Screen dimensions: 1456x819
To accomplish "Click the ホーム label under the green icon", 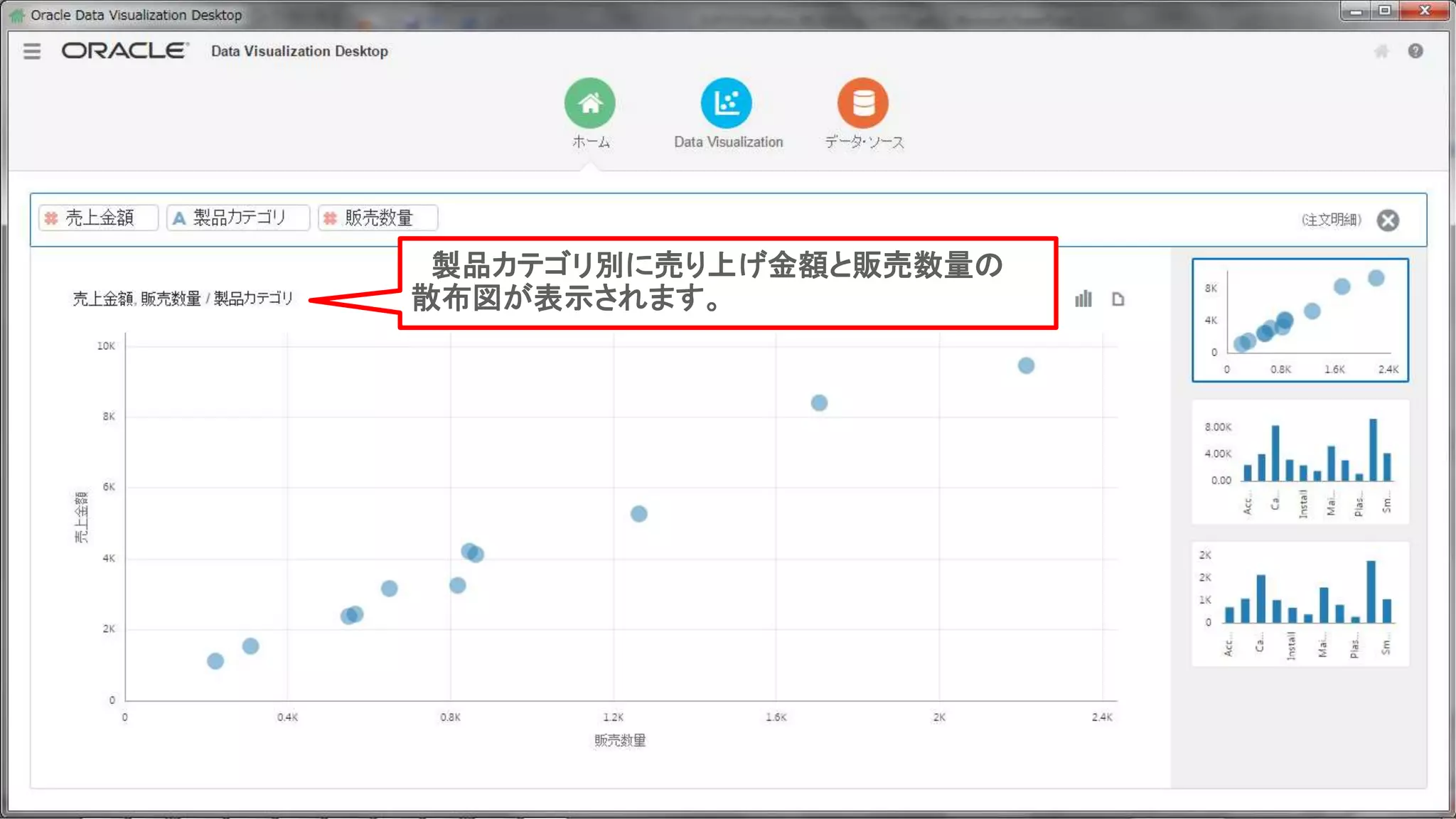I will click(x=591, y=142).
